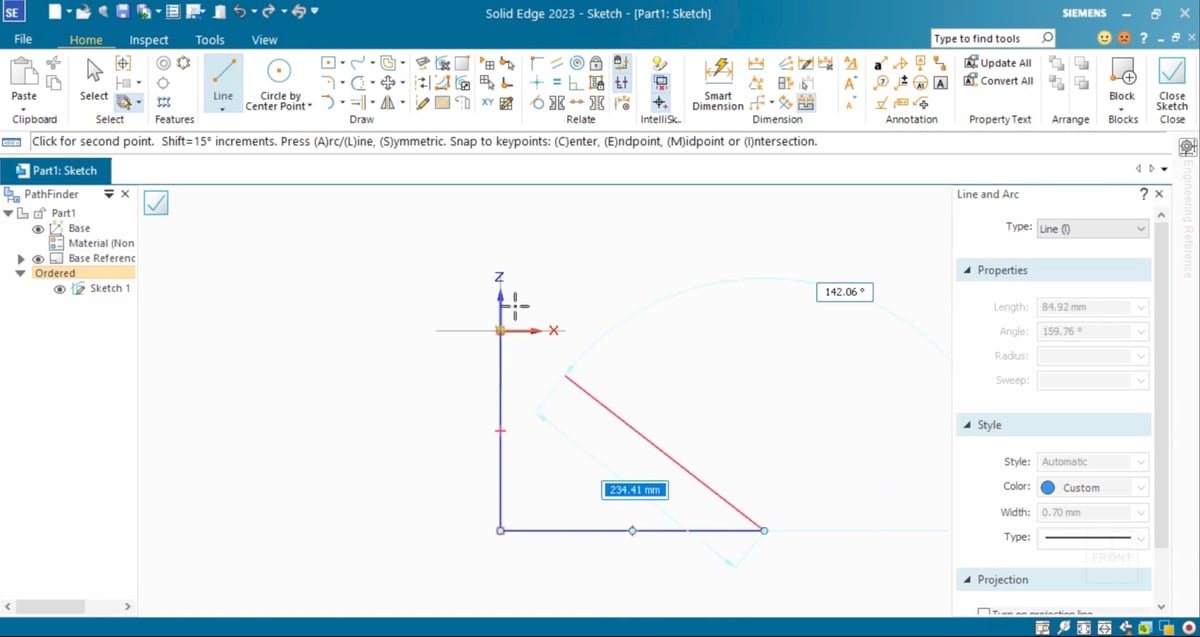Viewport: 1200px width, 637px height.
Task: Toggle the lock relation icon
Action: click(x=596, y=63)
